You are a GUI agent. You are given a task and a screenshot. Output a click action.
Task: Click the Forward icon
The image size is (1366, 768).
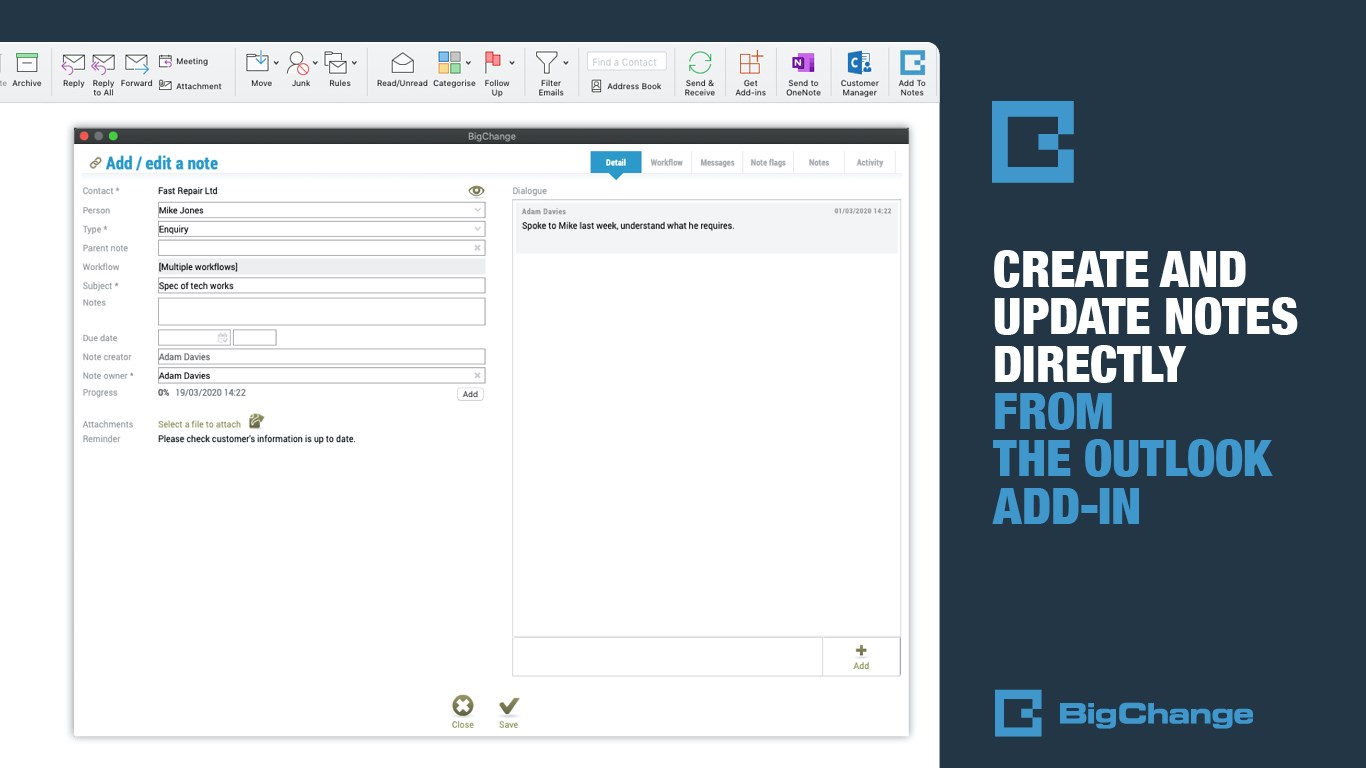point(137,64)
